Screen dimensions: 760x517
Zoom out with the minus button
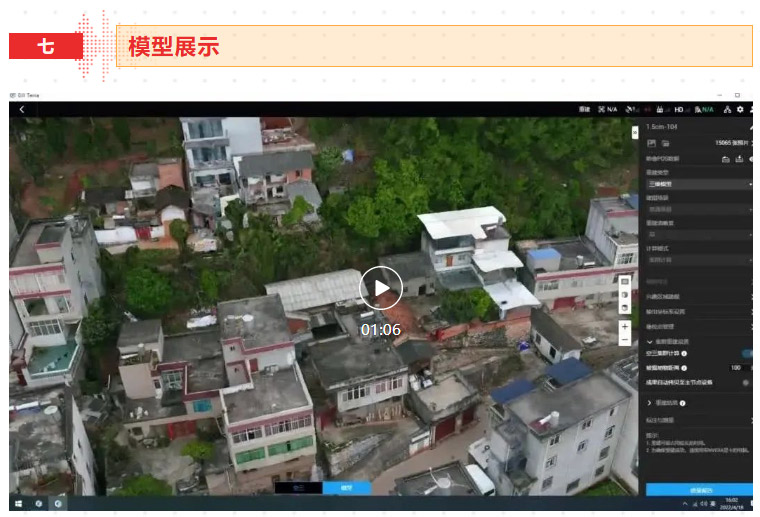(x=625, y=340)
